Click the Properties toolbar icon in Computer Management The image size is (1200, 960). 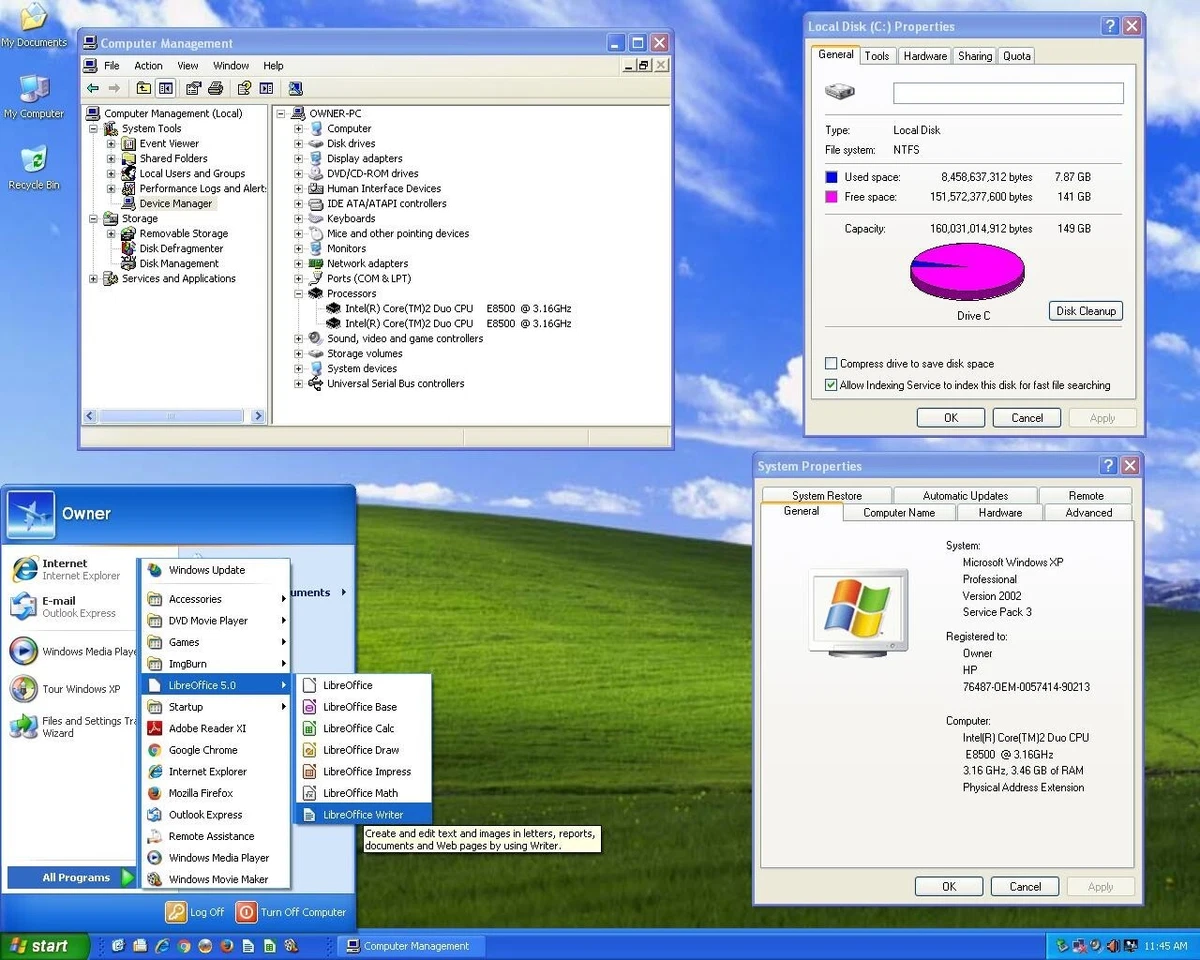[194, 88]
